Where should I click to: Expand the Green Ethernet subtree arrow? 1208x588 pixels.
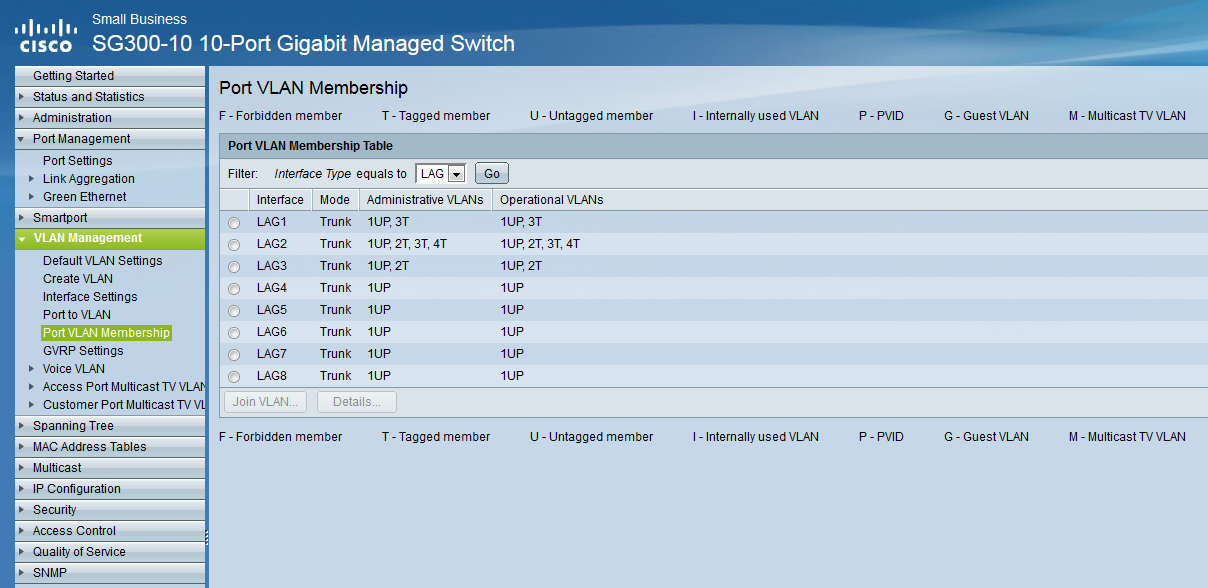(32, 197)
